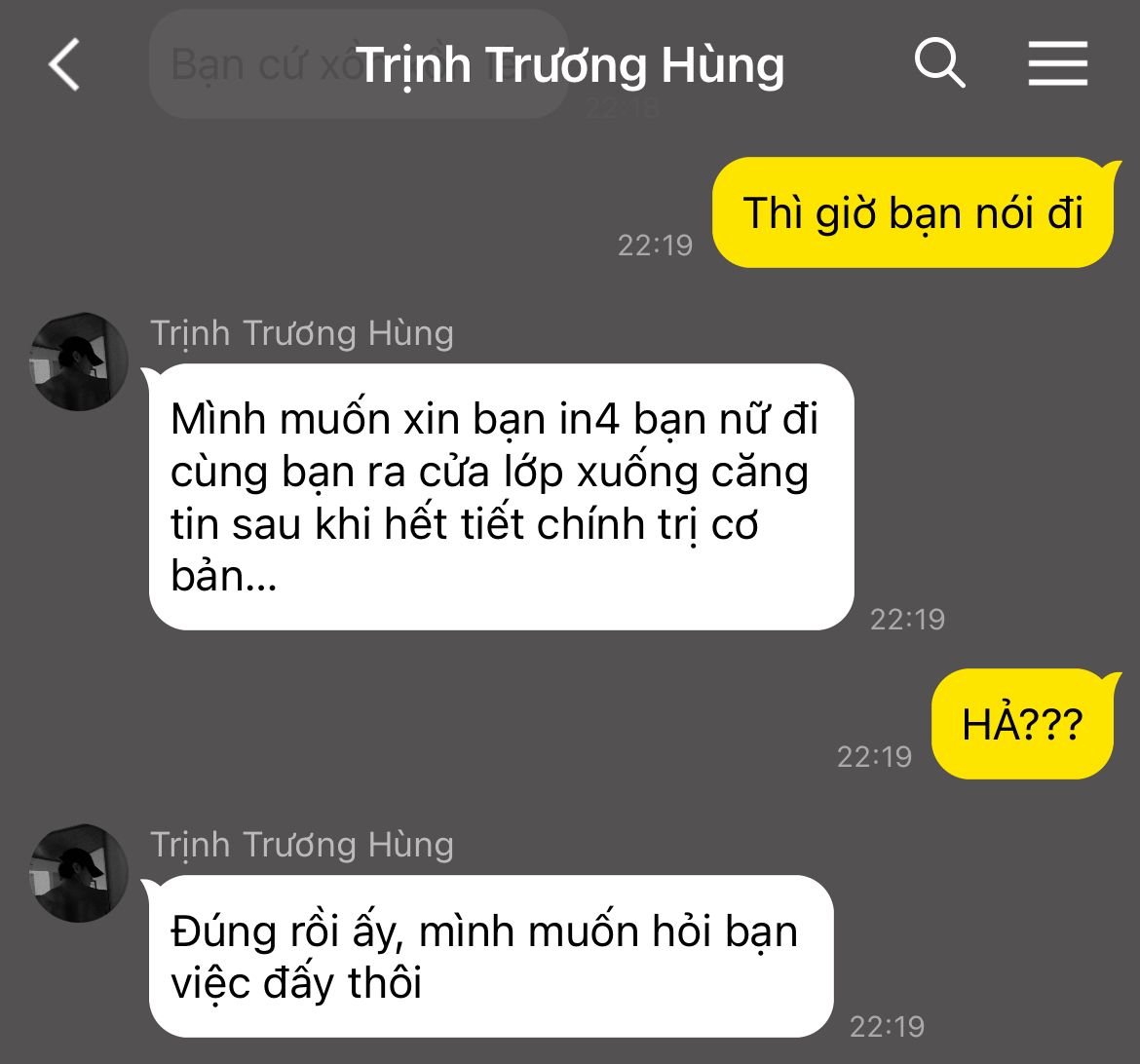Viewport: 1140px width, 1064px height.
Task: Tap 22:19 timestamp next to 'Thì giờ' message
Action: click(x=655, y=246)
